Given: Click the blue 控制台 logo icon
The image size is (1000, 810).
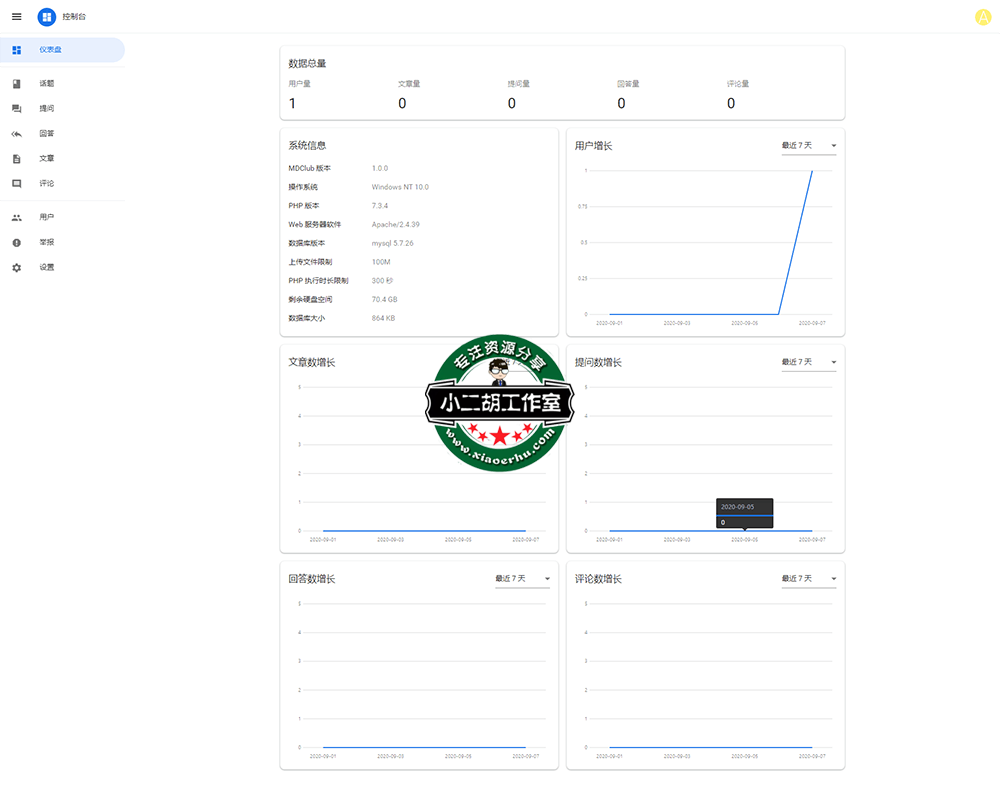Looking at the screenshot, I should 47,17.
